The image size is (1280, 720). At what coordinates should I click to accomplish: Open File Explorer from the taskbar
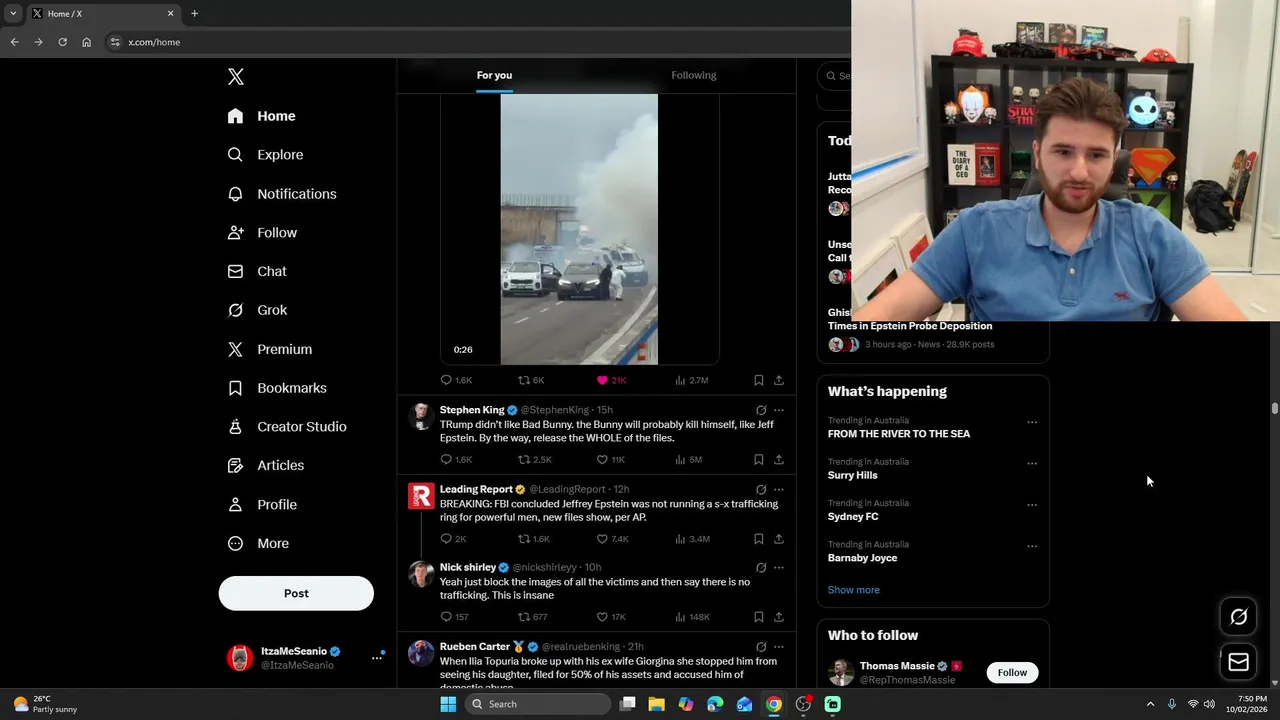656,704
